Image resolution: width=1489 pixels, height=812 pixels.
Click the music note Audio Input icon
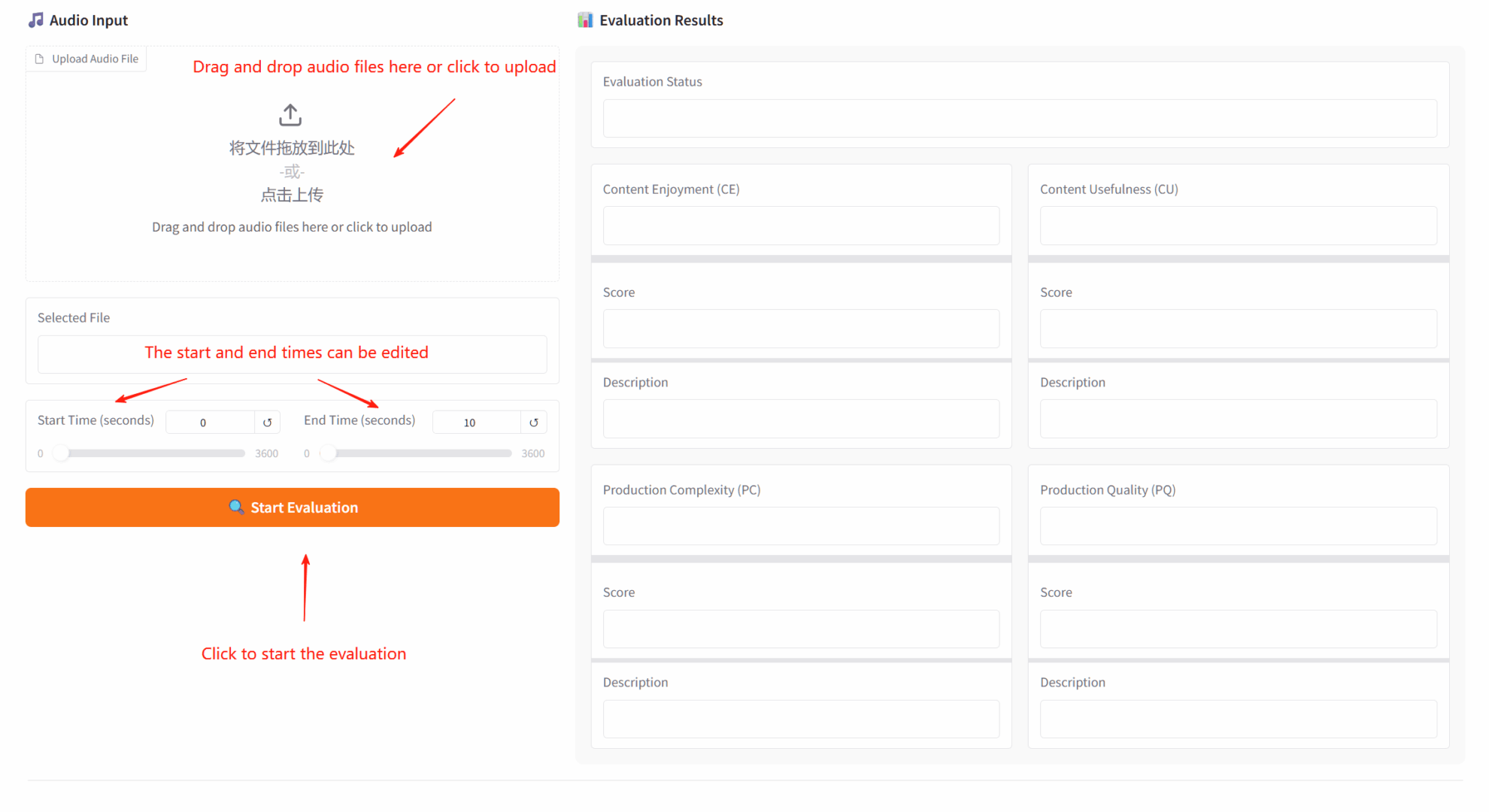(35, 20)
